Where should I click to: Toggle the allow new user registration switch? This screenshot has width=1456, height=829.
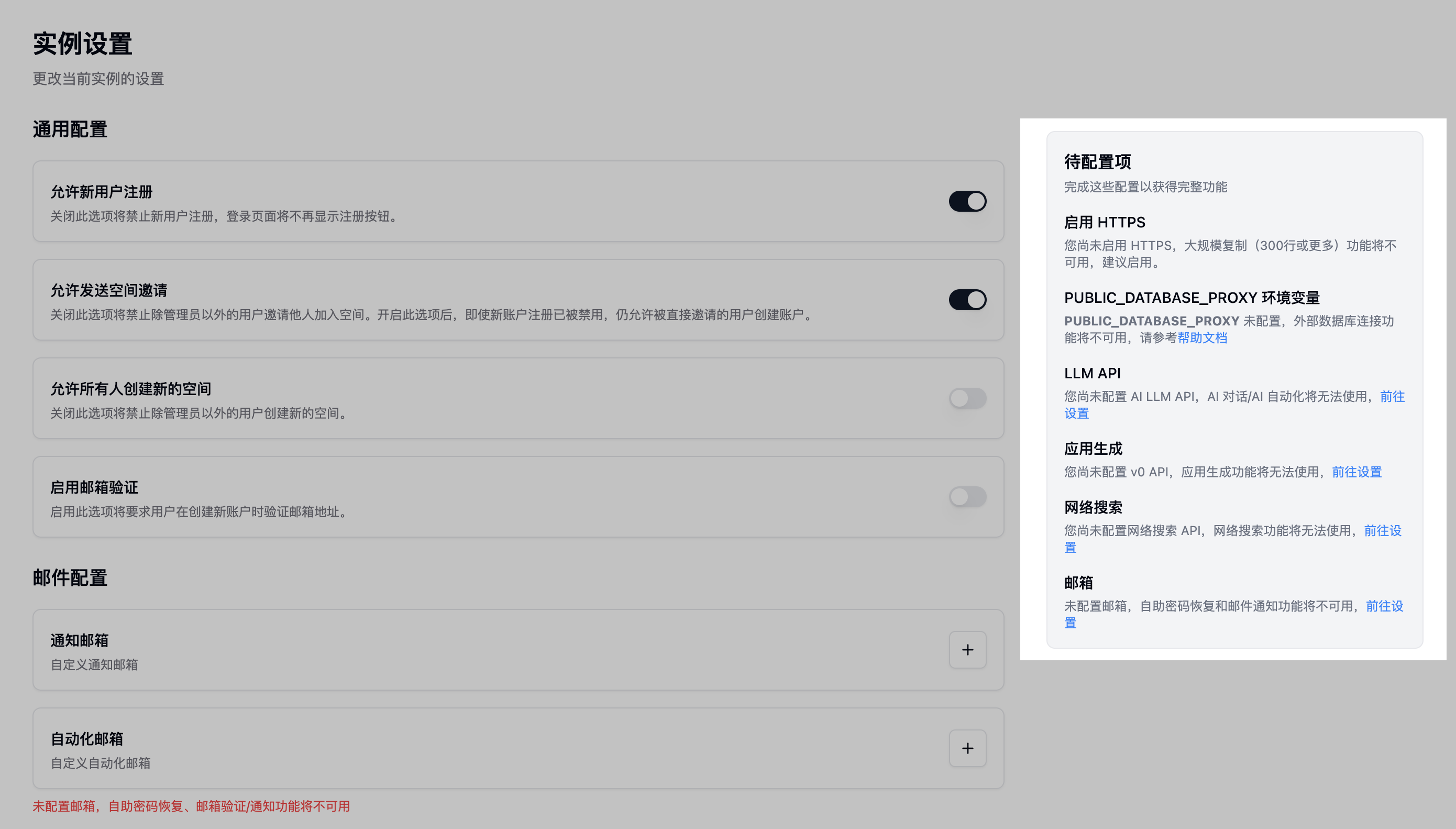click(x=967, y=201)
